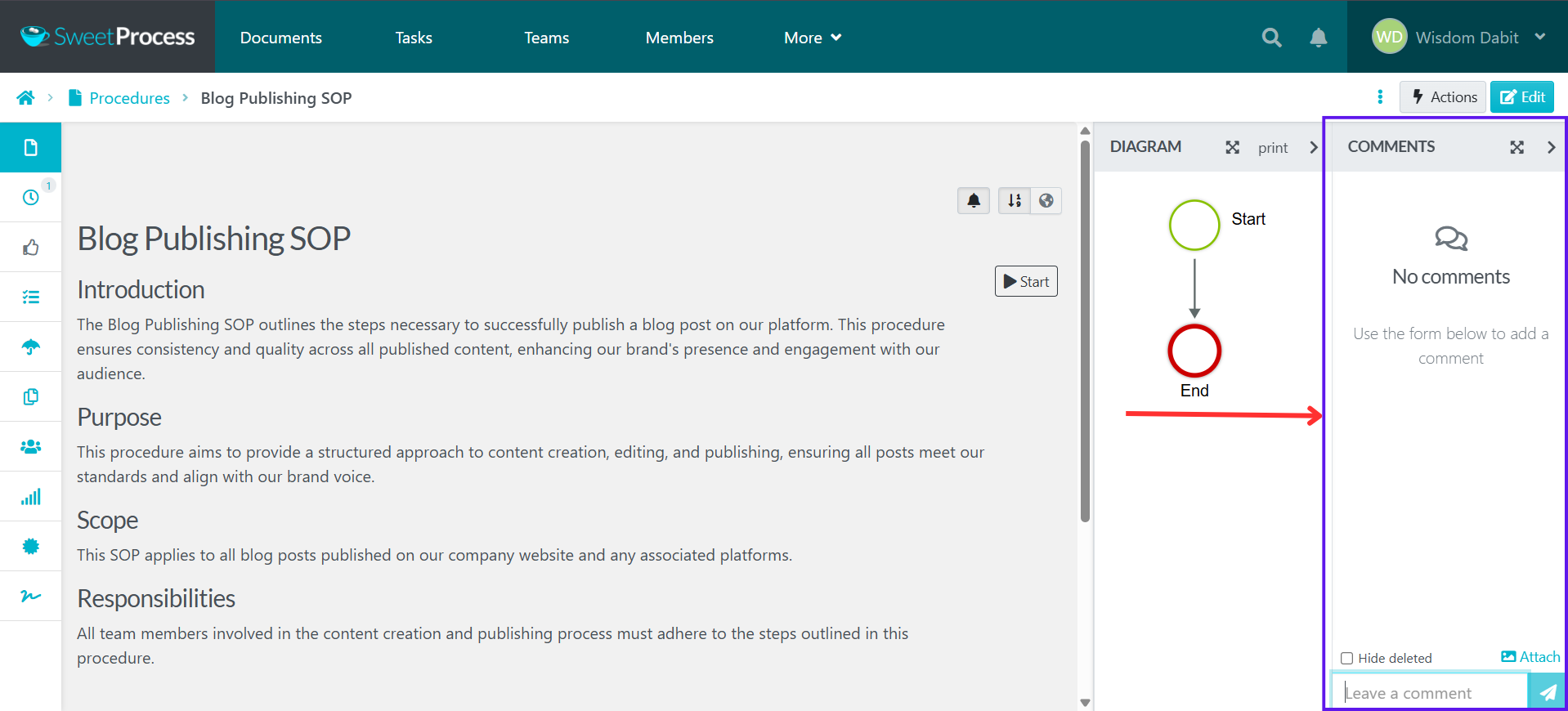Click the Leave a comment input field
The width and height of the screenshot is (1568, 711).
coord(1430,692)
